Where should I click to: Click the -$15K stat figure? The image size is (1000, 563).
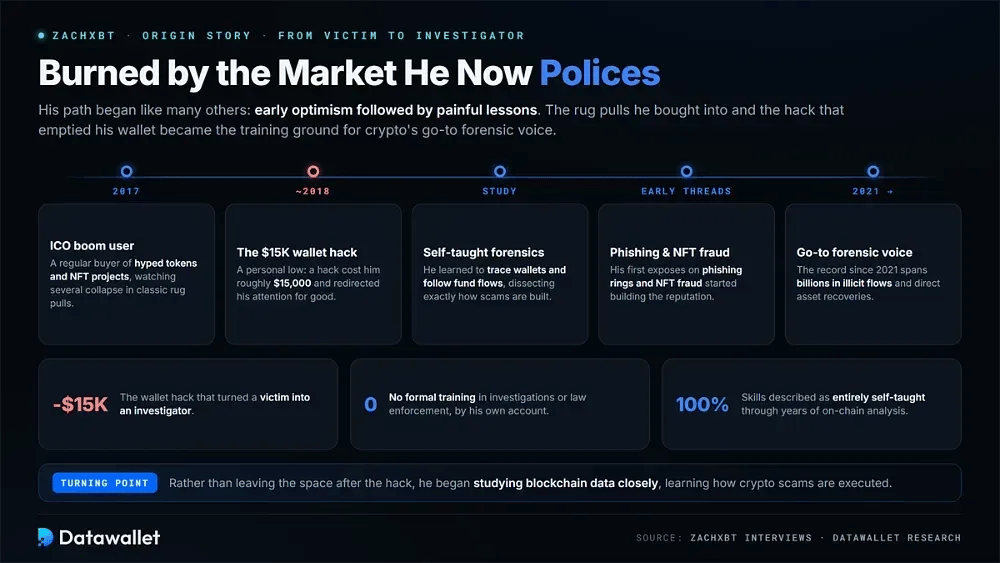(80, 404)
